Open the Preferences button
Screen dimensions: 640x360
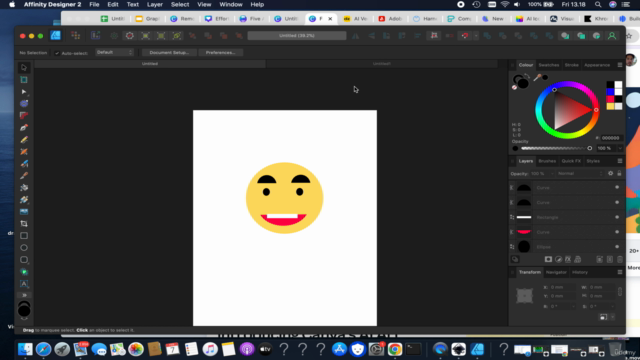click(220, 53)
